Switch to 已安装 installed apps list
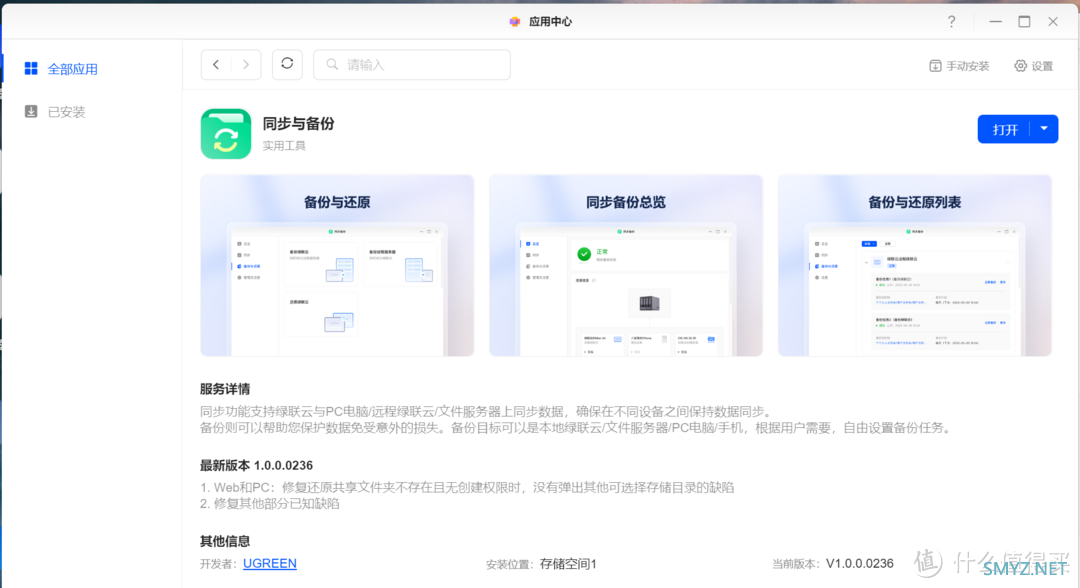The height and width of the screenshot is (588, 1080). click(x=66, y=112)
